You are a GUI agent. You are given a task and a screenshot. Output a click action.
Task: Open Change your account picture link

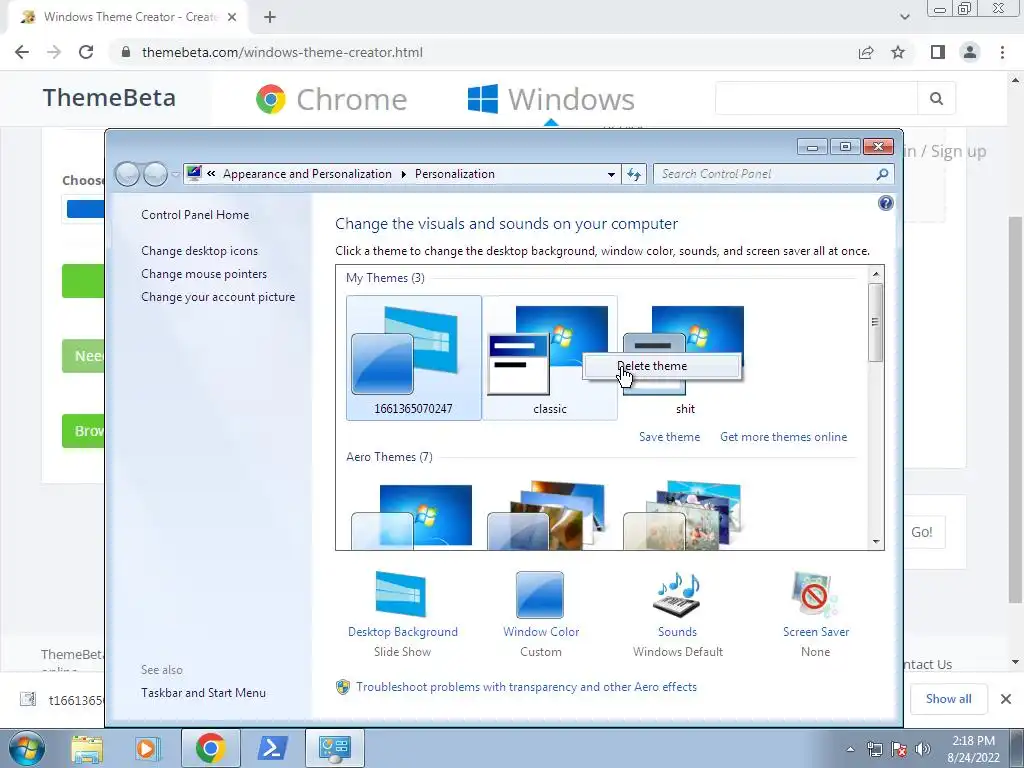pos(218,296)
